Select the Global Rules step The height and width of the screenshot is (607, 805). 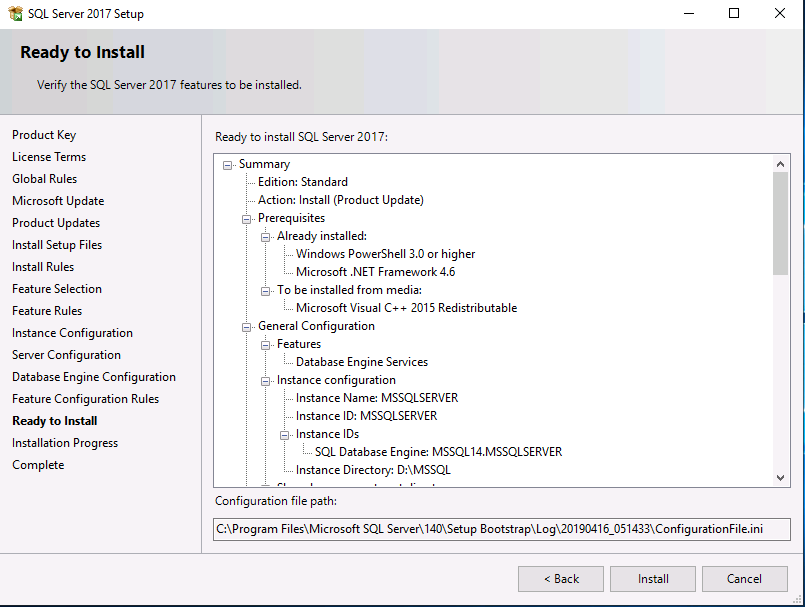pyautogui.click(x=45, y=179)
